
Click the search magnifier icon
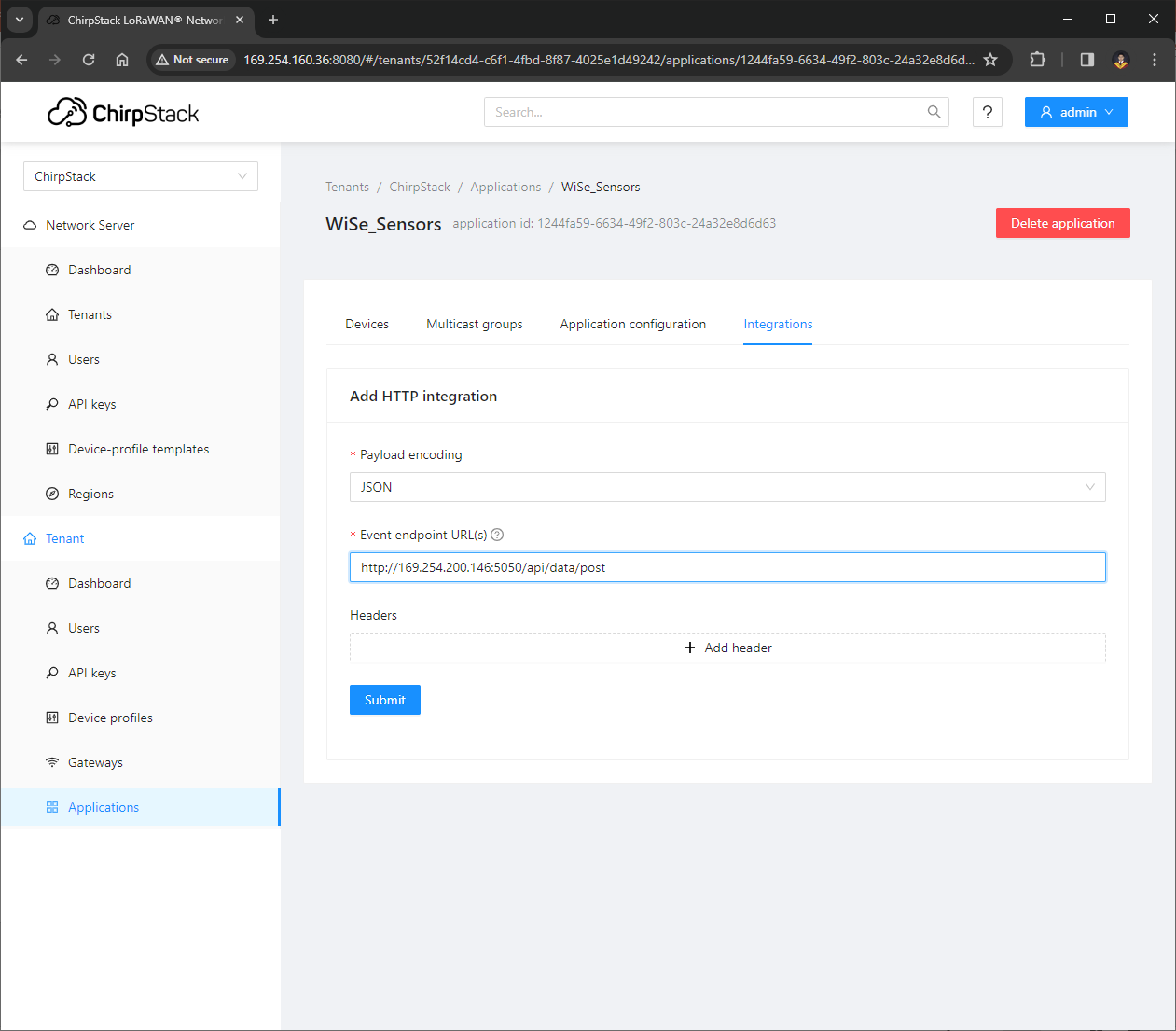click(x=934, y=111)
